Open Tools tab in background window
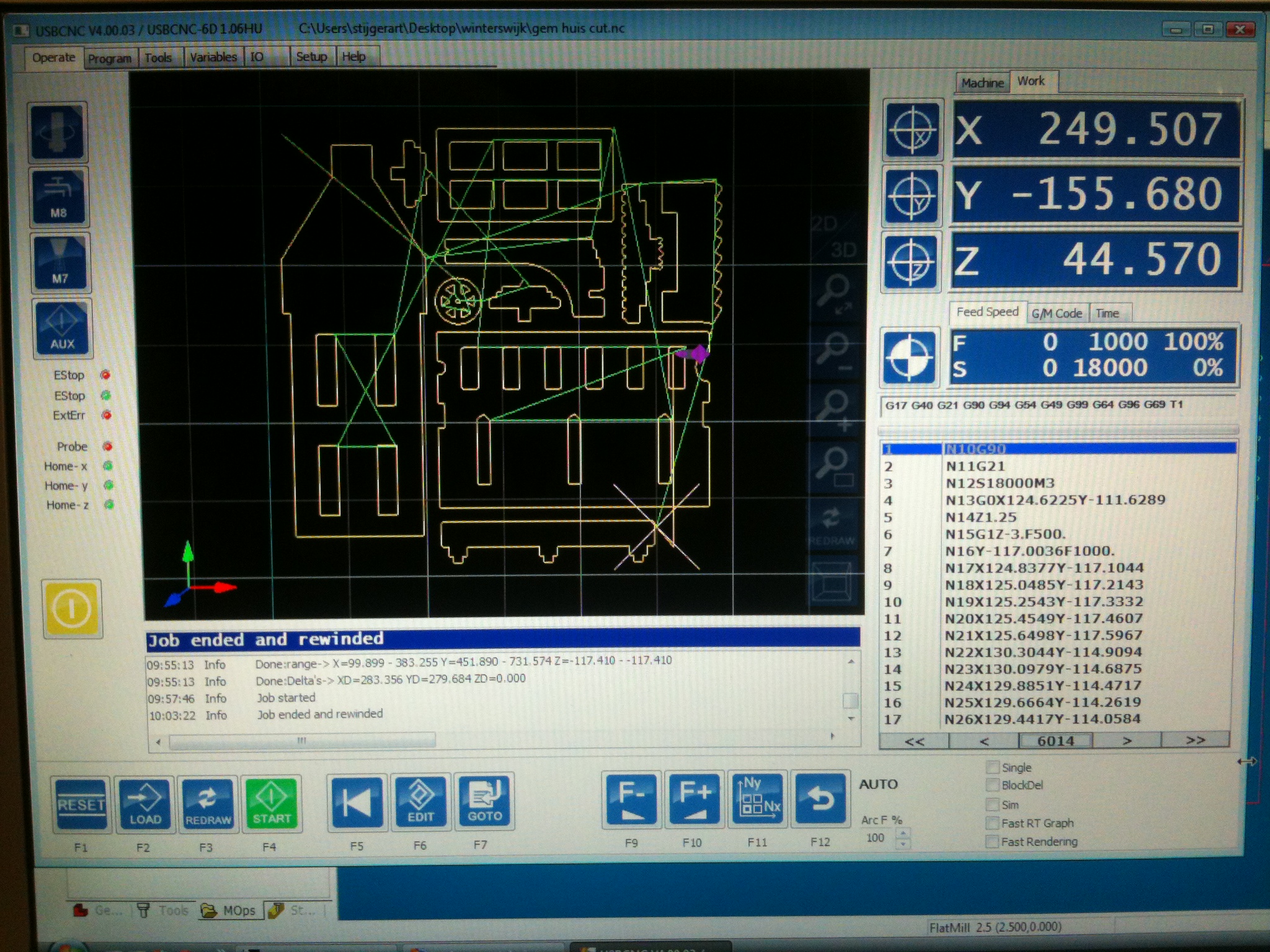Screen dimensions: 1270x952 163,910
